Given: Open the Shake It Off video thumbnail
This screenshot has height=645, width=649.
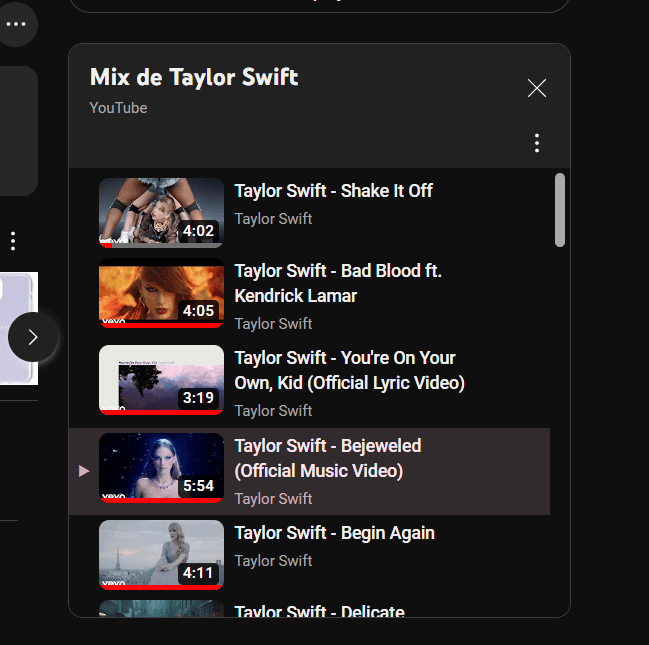Looking at the screenshot, I should 161,213.
